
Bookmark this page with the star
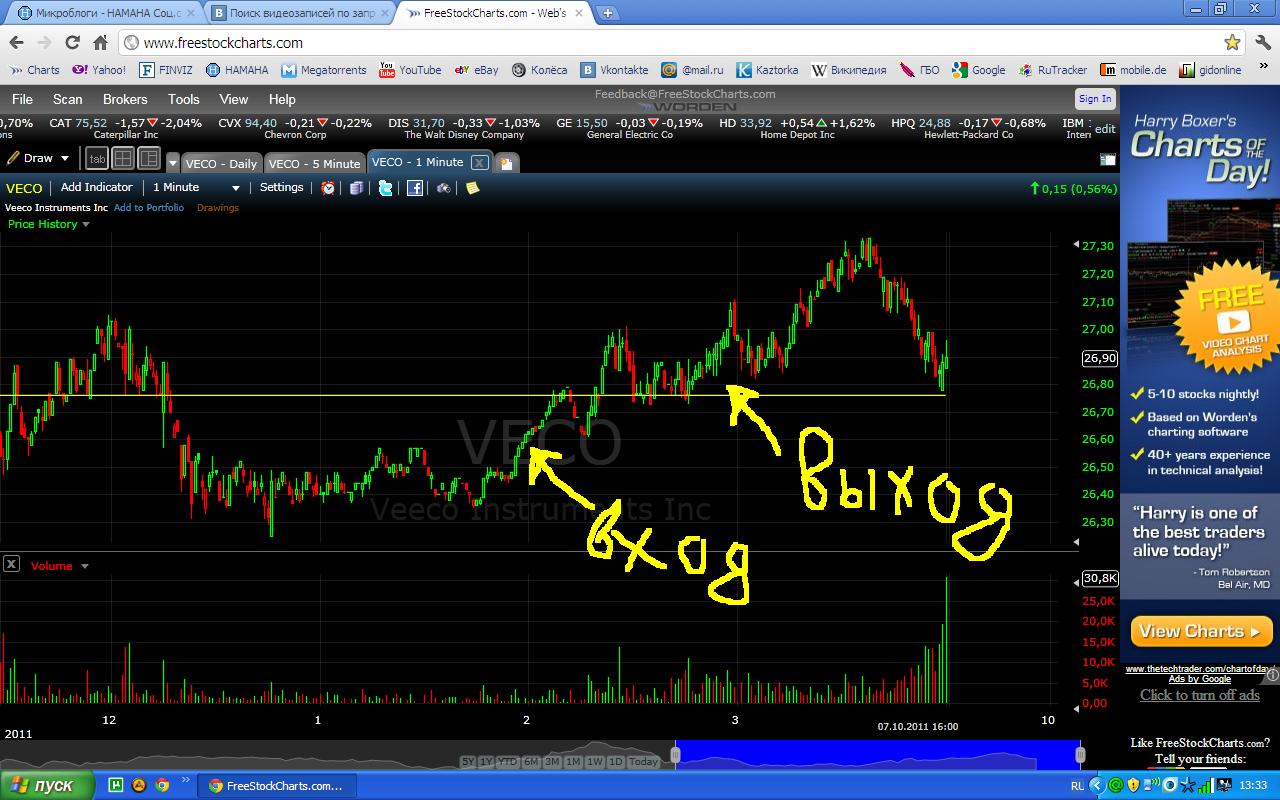click(1233, 43)
